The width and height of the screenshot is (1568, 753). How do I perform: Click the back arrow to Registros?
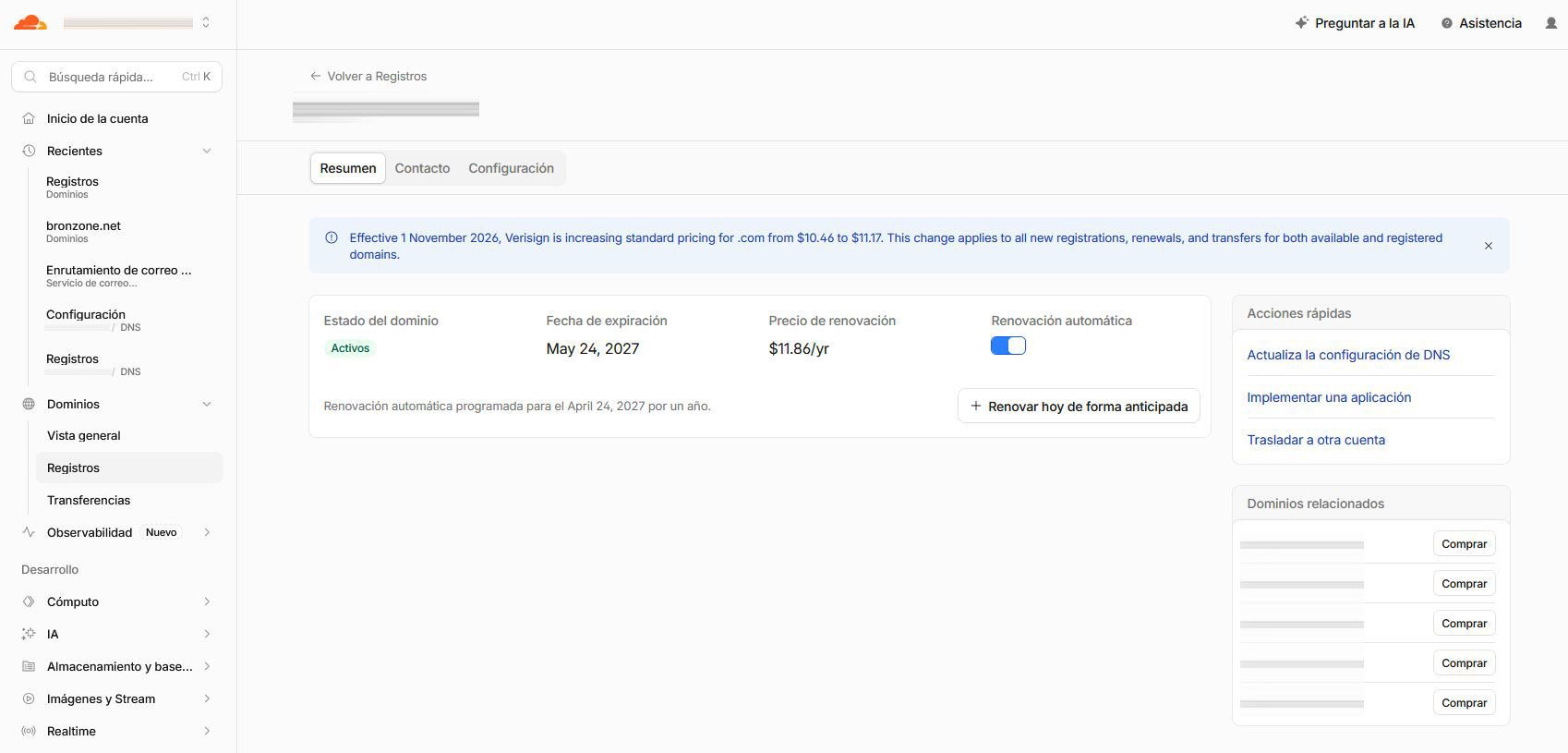click(x=316, y=76)
